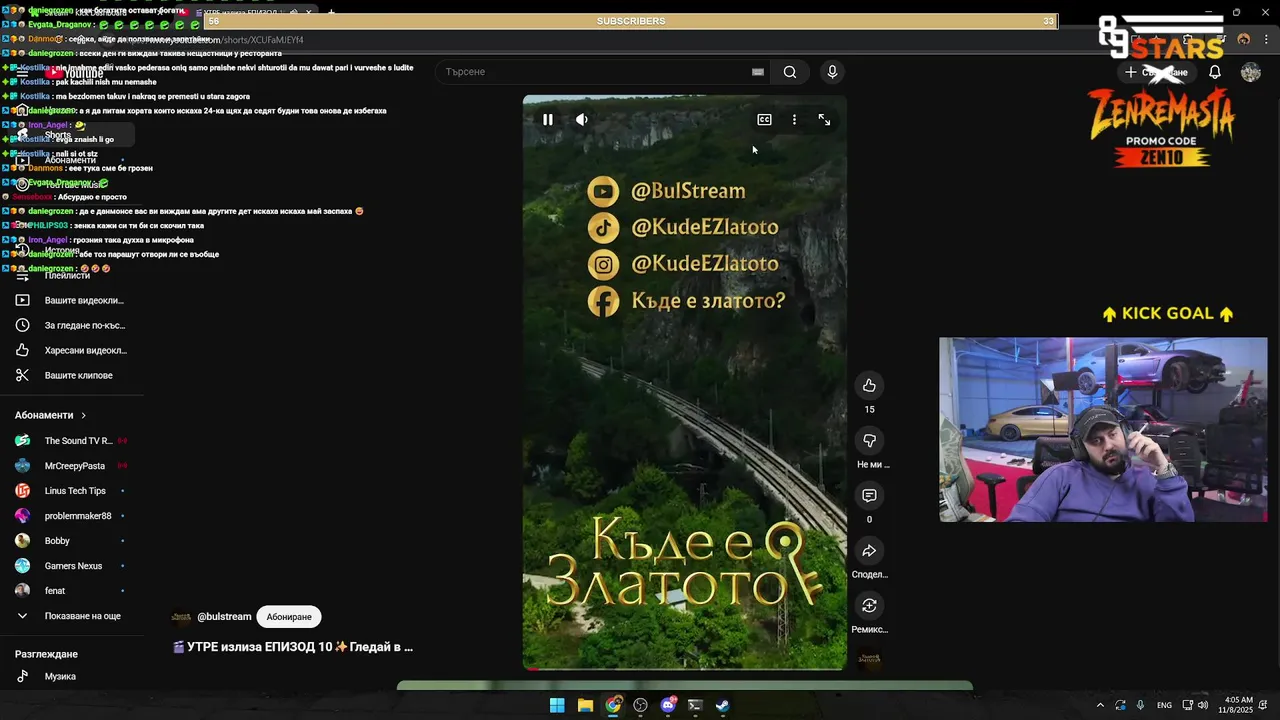Switch the ENG input language indicator

pos(1164,705)
